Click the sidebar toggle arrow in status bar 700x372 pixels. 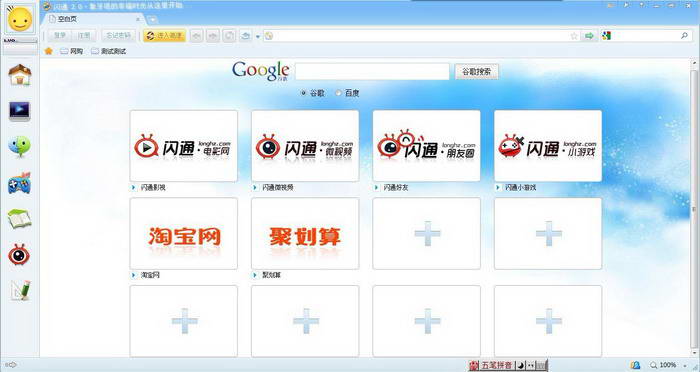[x=11, y=365]
